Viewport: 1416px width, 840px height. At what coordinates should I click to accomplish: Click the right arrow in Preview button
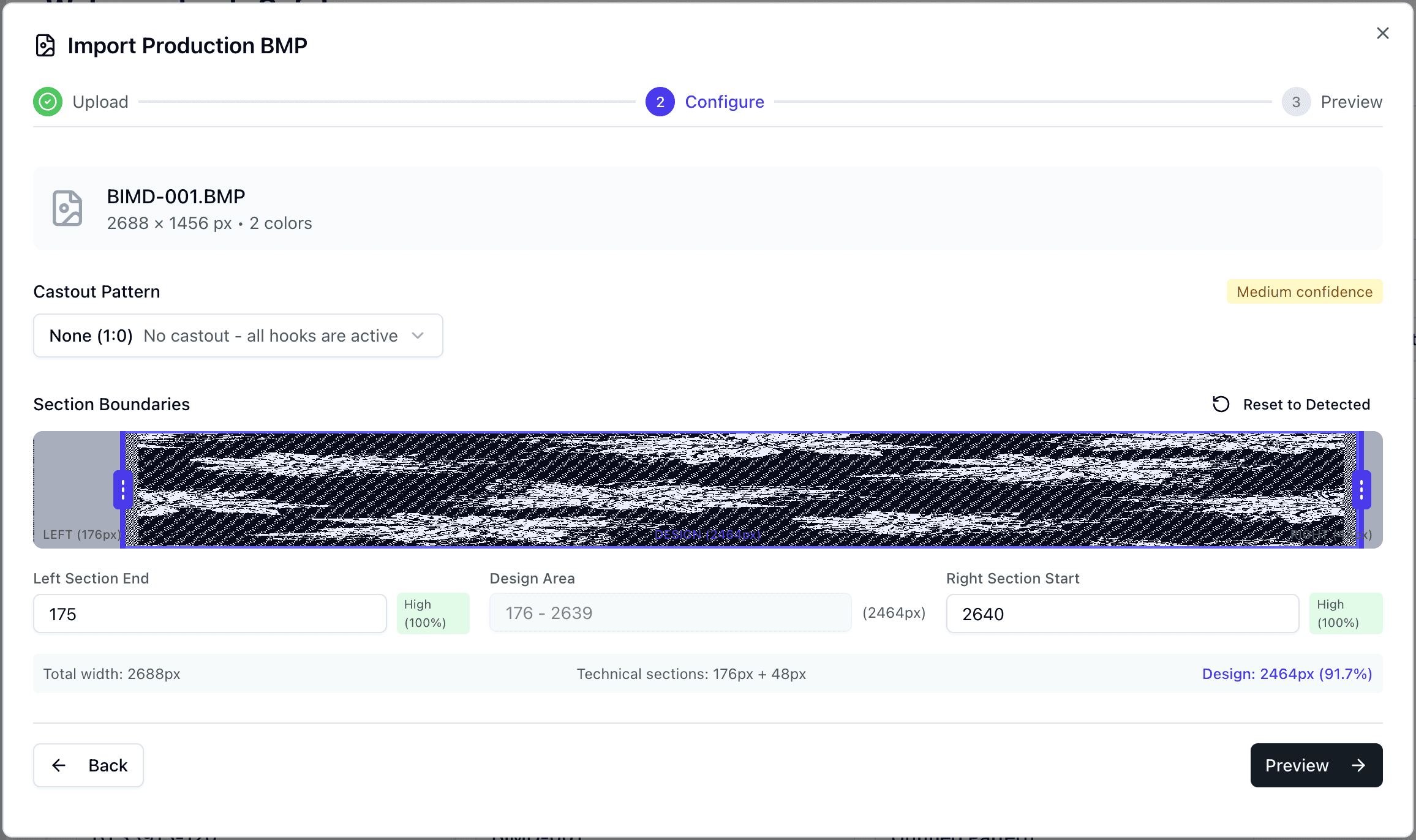tap(1358, 765)
